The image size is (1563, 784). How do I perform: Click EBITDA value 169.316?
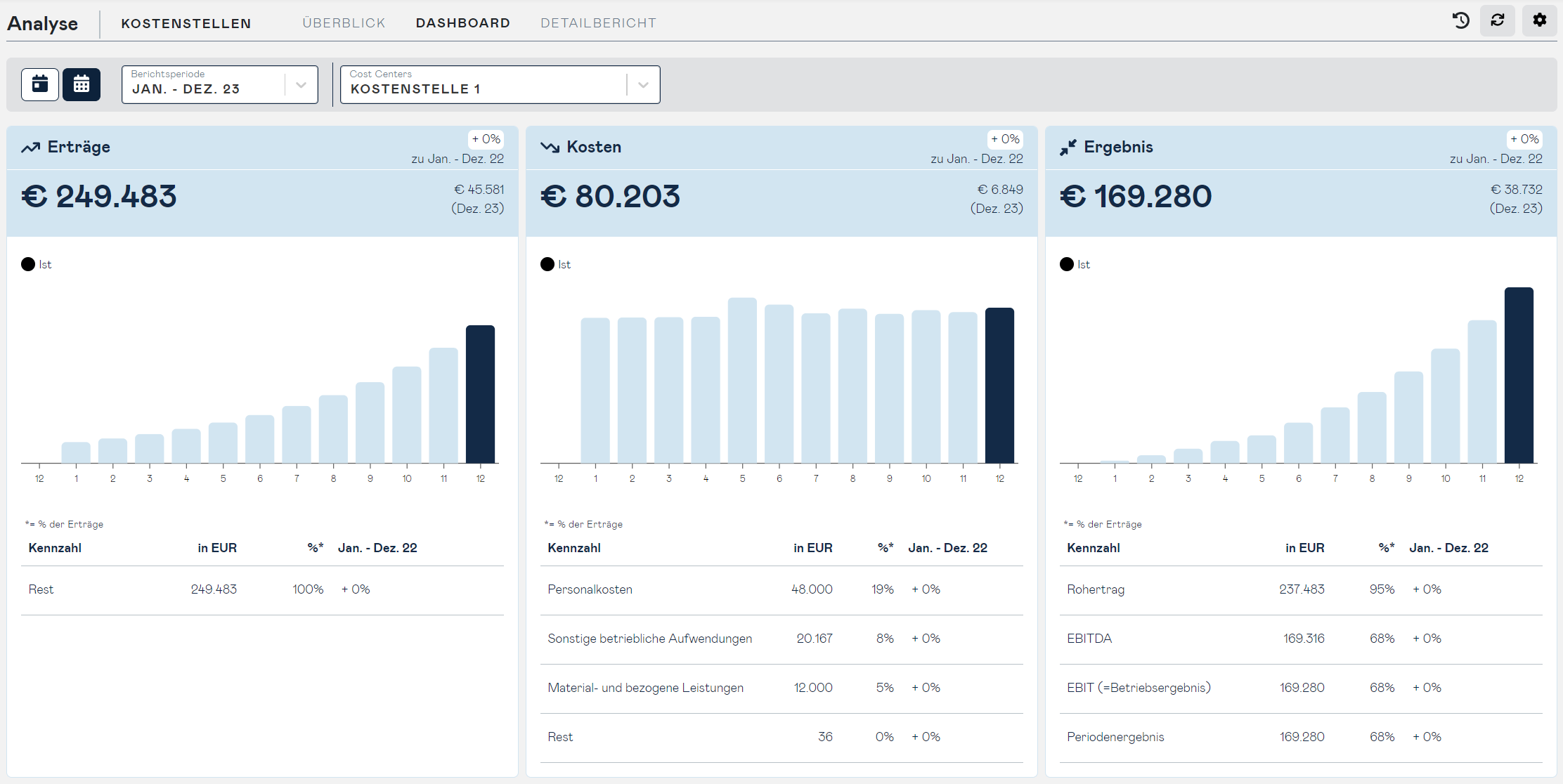coord(1304,639)
